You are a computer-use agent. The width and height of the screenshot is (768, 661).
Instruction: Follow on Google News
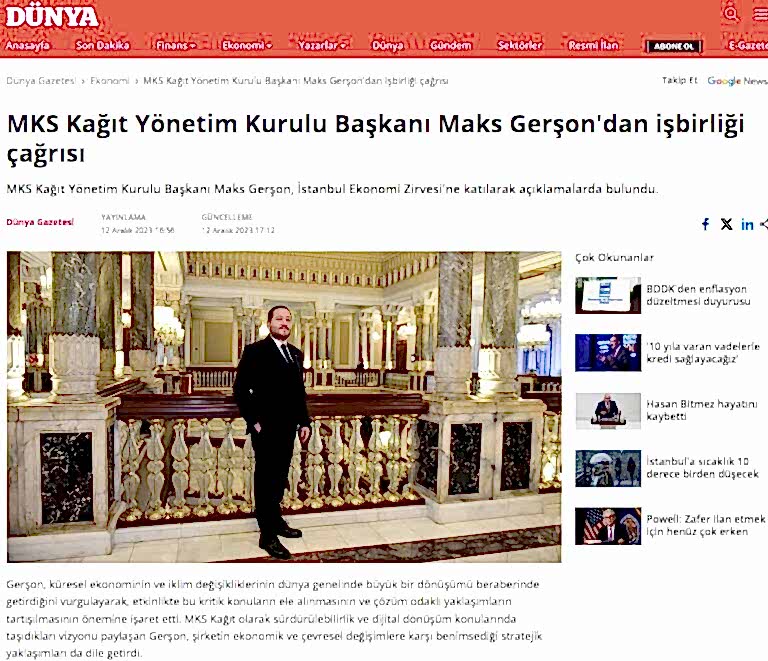point(737,80)
